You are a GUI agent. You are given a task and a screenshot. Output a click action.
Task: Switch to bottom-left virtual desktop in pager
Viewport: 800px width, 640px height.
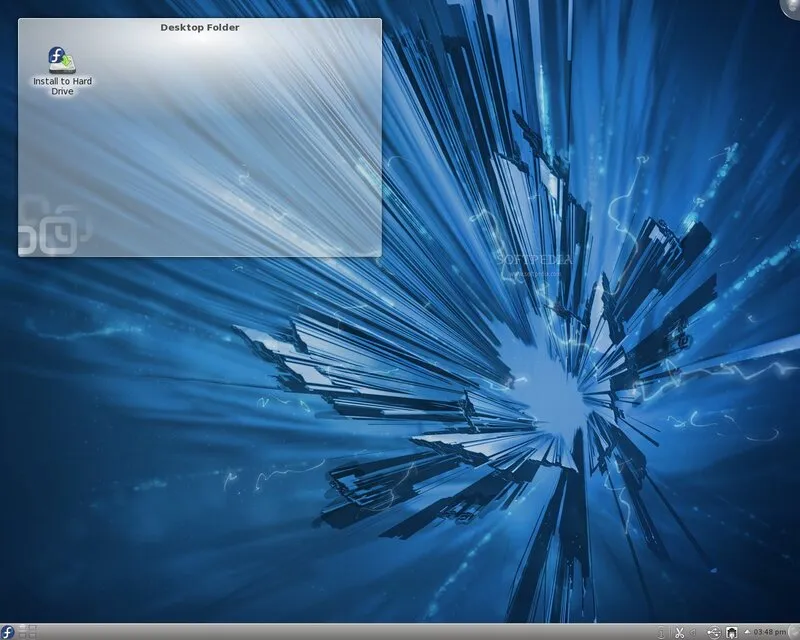pyautogui.click(x=22, y=635)
